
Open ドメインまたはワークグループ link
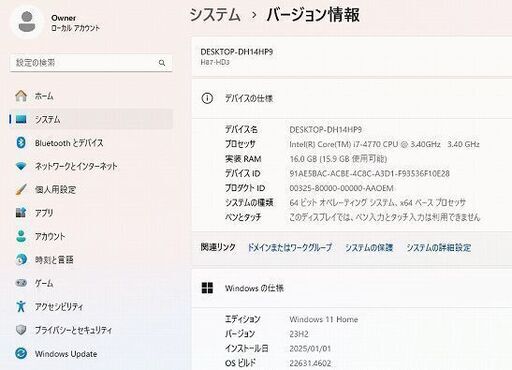click(290, 247)
